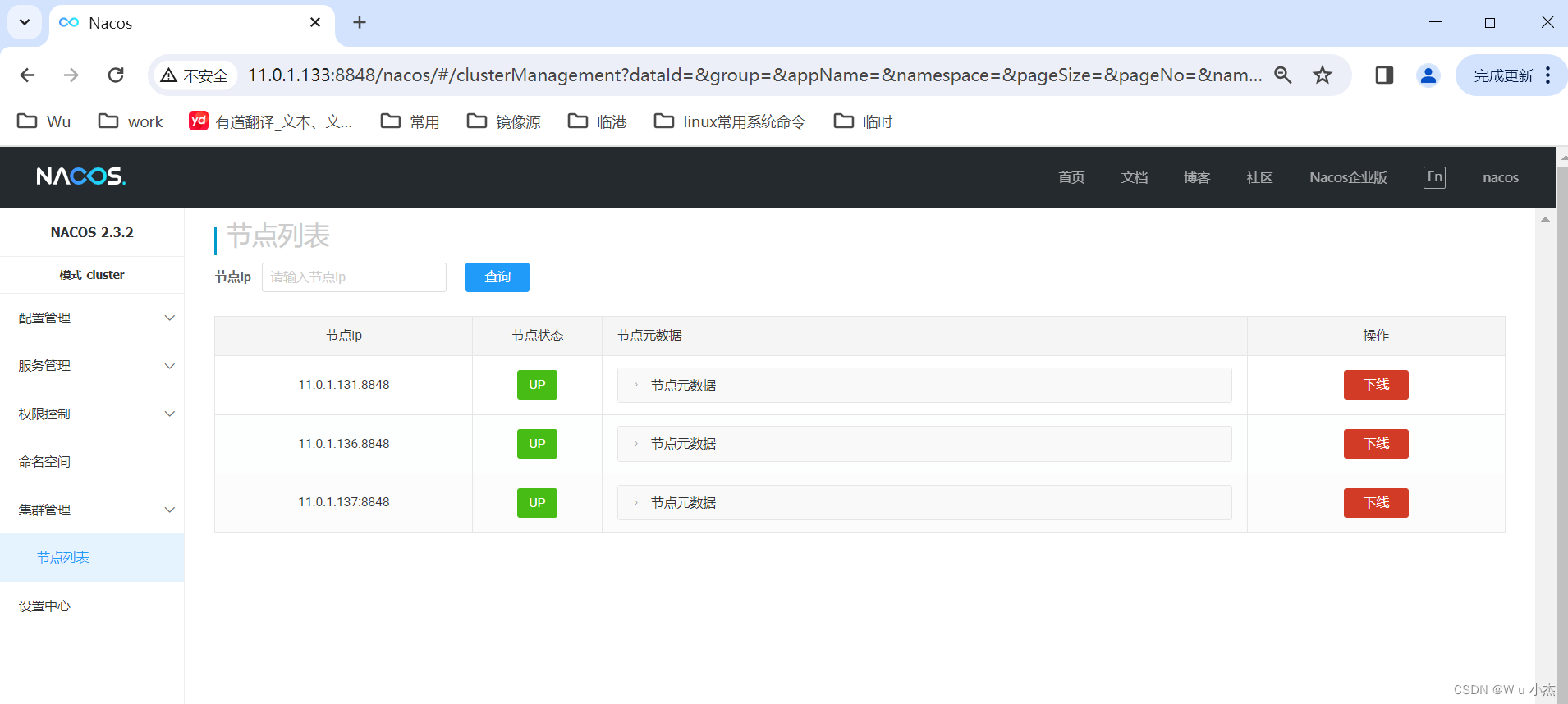Click the UP status of 11.0.1.137:8848
This screenshot has width=1568, height=704.
click(537, 503)
